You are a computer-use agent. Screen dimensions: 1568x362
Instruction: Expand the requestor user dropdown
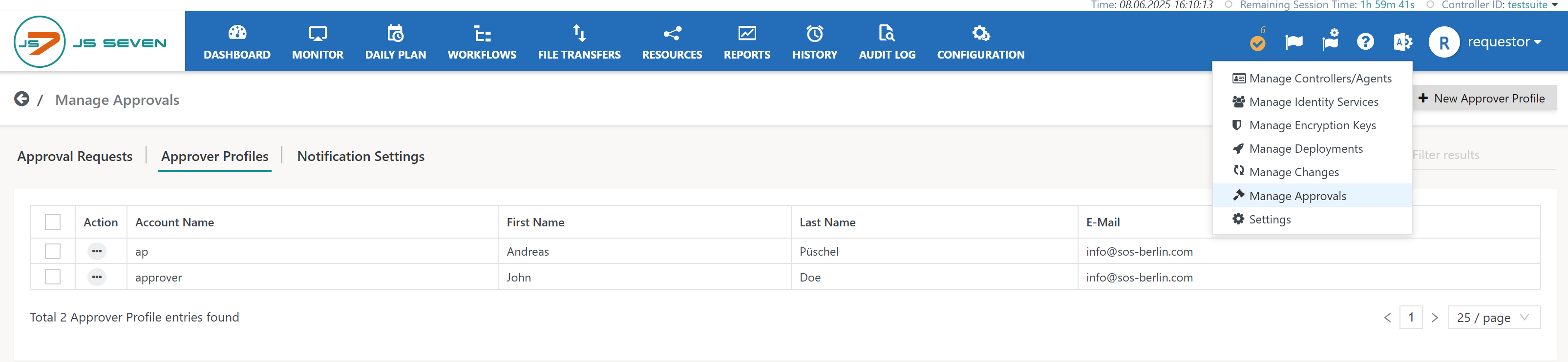tap(1504, 42)
